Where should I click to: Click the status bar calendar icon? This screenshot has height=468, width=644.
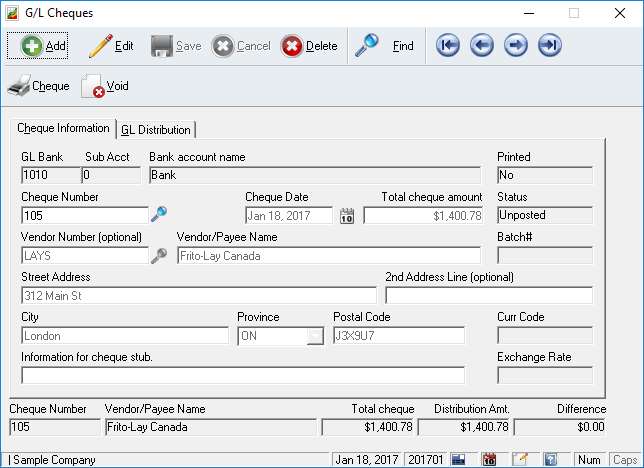[490, 460]
